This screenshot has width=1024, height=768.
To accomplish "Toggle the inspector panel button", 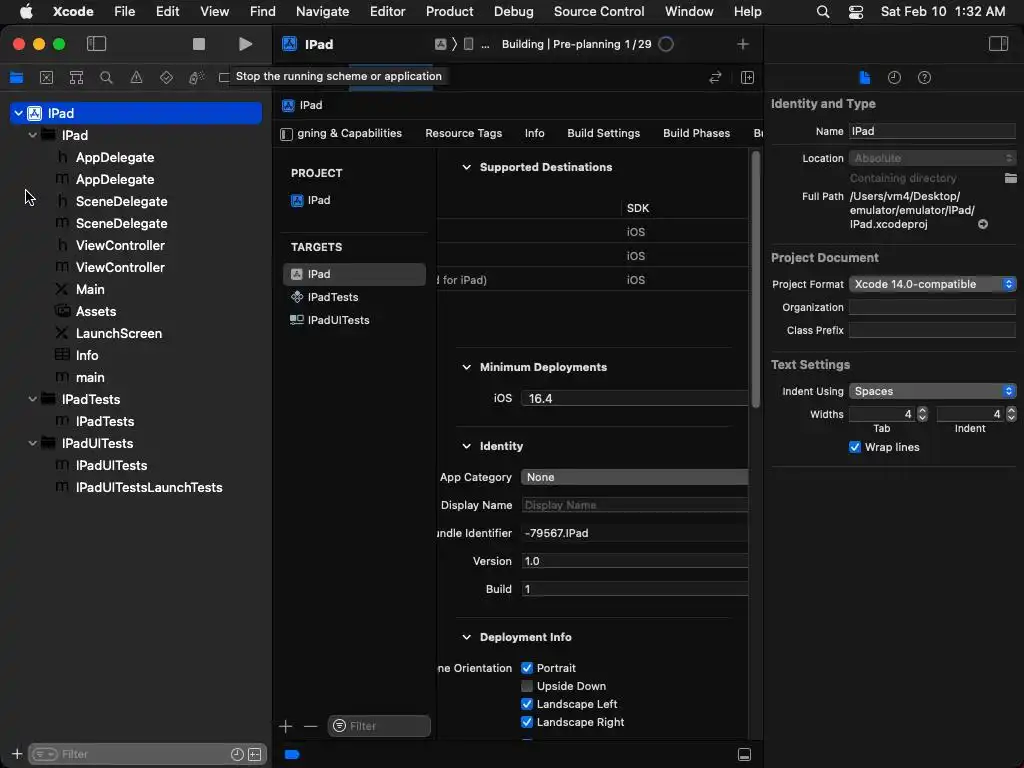I will click(999, 44).
